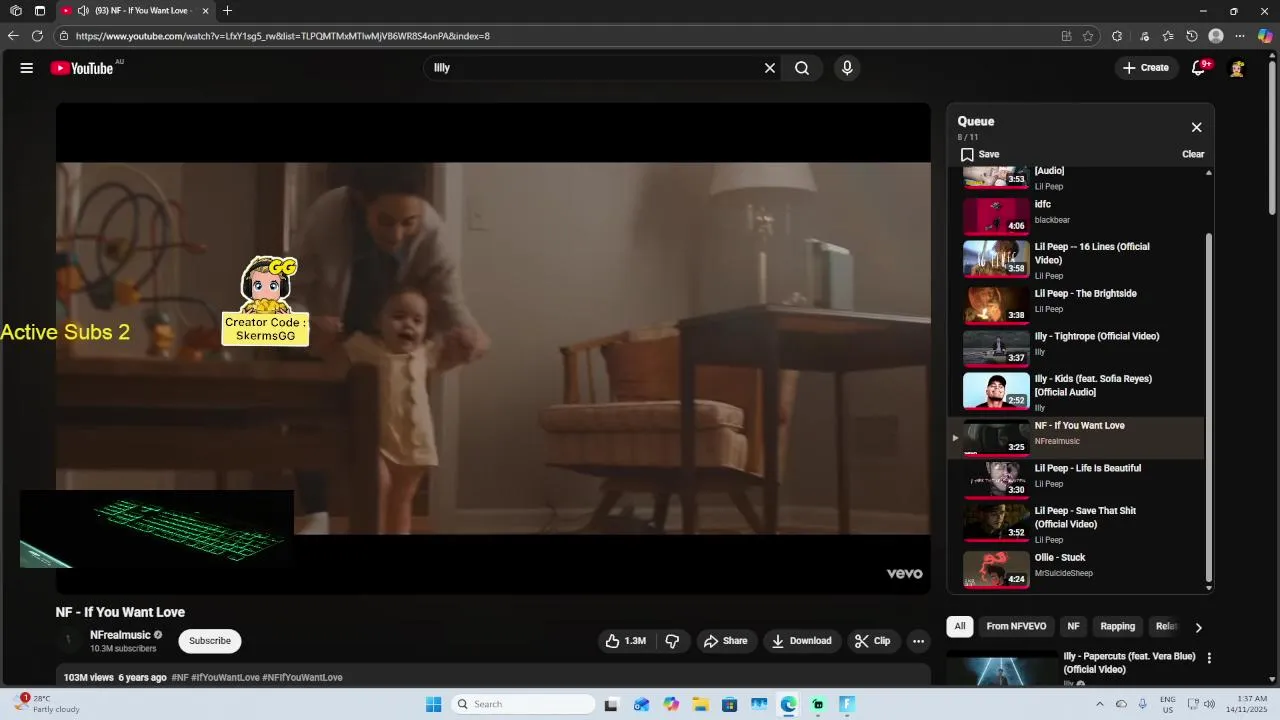
Task: Create a clip of the video
Action: coord(872,641)
